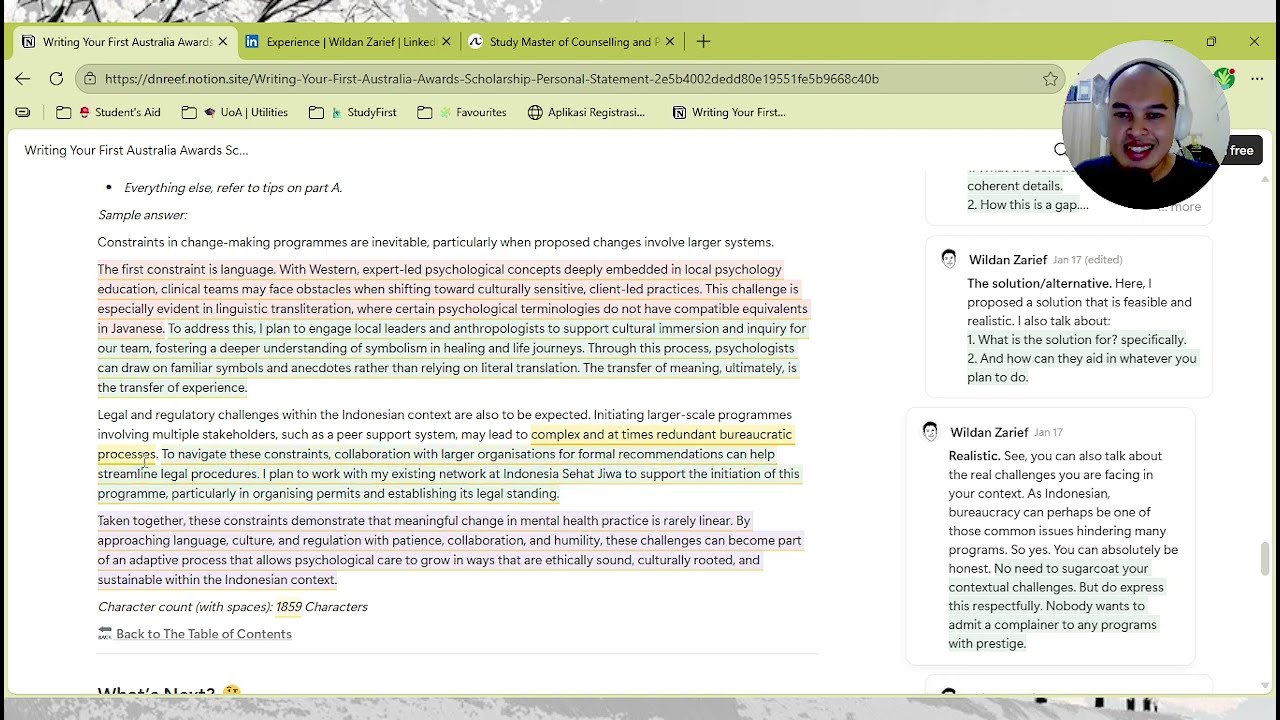Viewport: 1280px width, 720px height.
Task: Bookmark this page with the star icon
Action: tap(1050, 79)
